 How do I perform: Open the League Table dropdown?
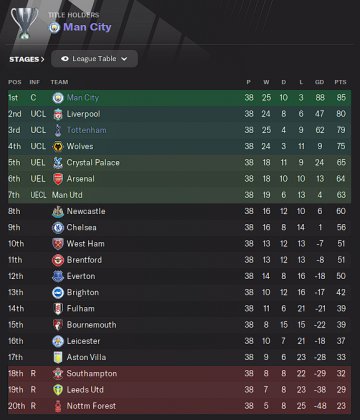[94, 59]
